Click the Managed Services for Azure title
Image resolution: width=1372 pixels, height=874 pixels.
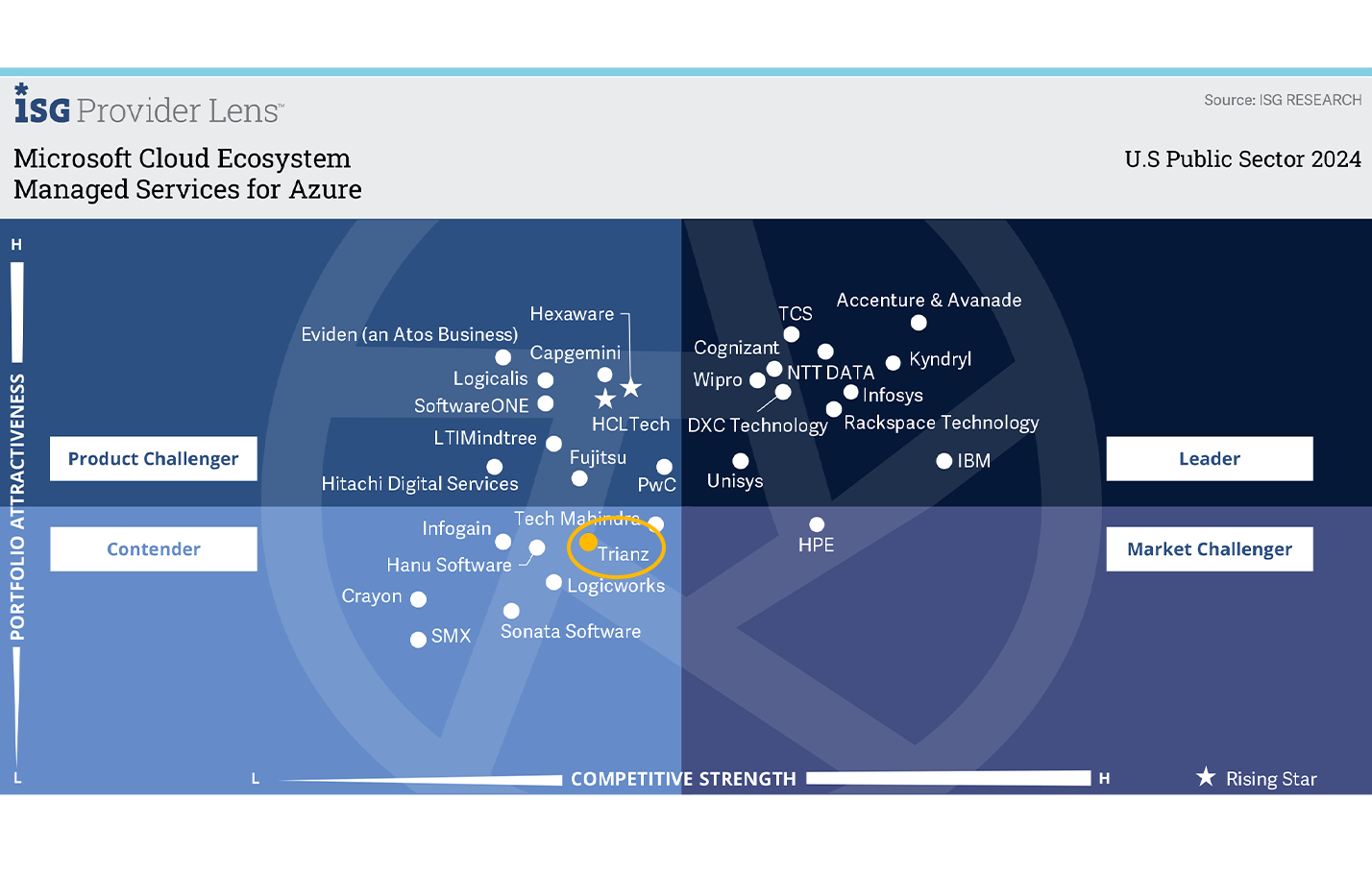point(187,189)
